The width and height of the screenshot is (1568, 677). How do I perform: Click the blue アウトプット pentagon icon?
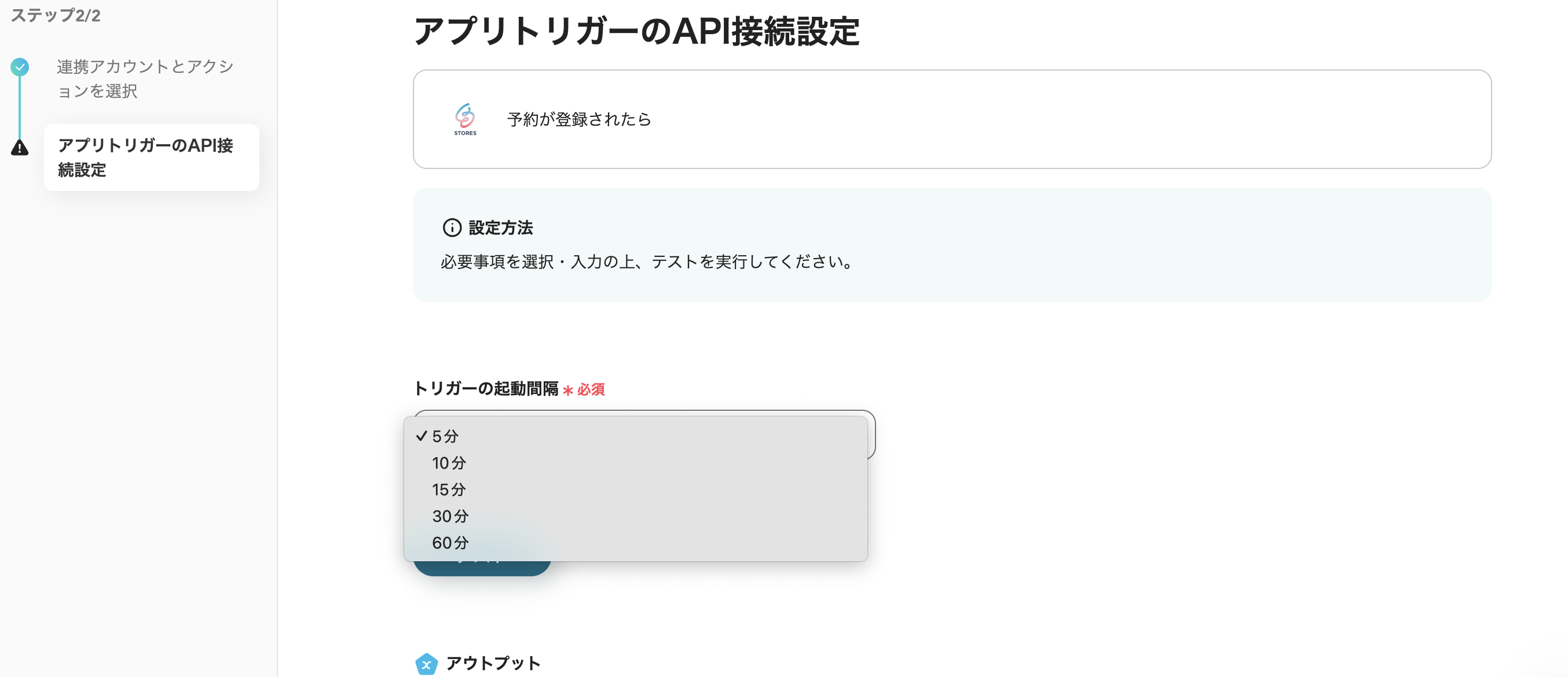(x=426, y=664)
